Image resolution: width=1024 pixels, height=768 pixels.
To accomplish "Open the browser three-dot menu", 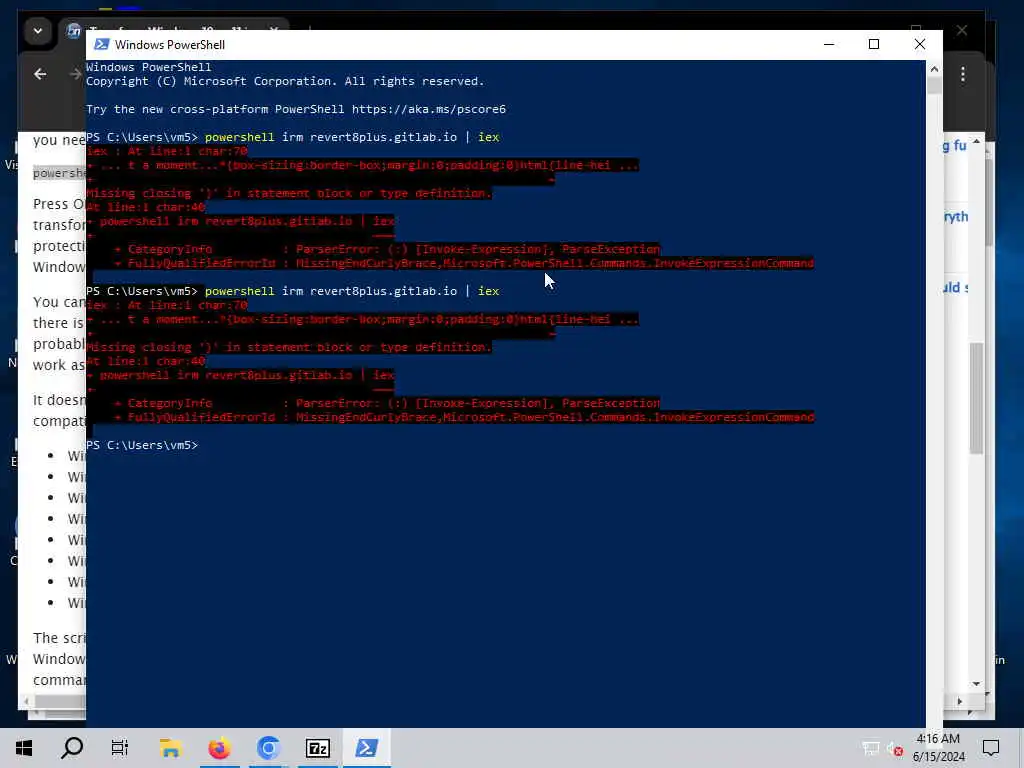I will pos(963,74).
